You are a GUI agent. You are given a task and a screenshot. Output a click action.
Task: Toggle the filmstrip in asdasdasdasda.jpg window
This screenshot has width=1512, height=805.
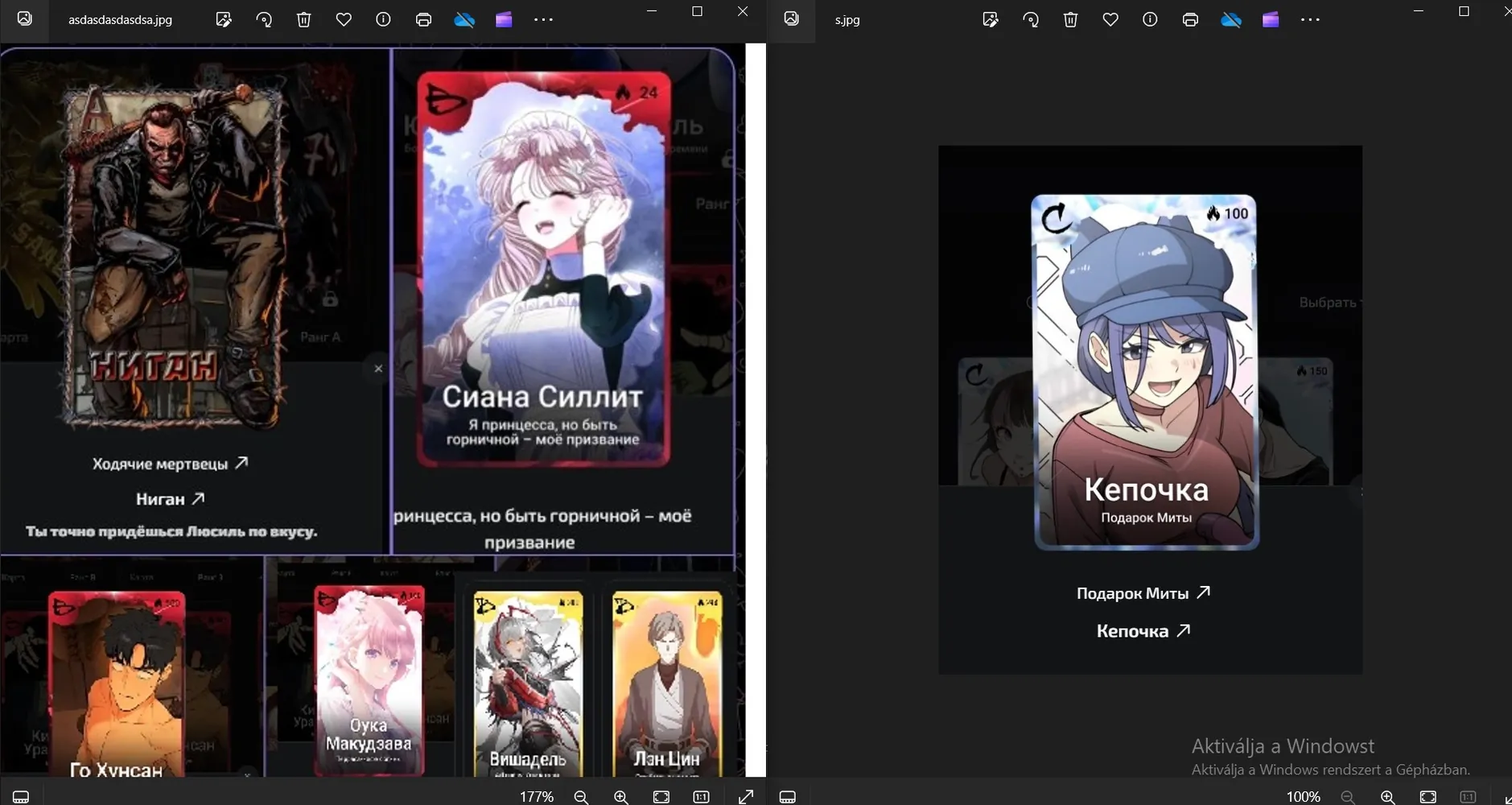(22, 796)
